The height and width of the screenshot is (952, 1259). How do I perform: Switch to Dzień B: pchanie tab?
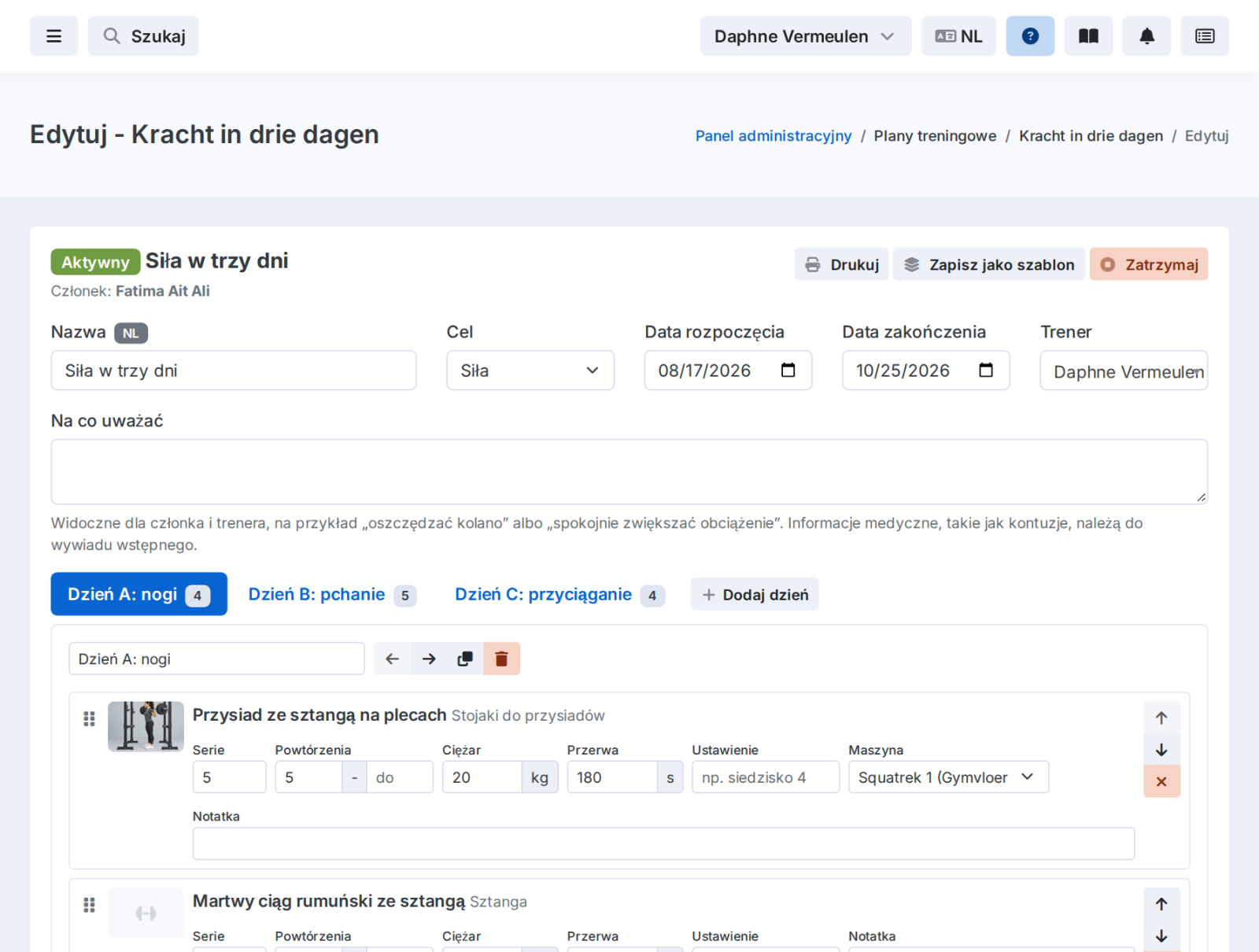[332, 595]
